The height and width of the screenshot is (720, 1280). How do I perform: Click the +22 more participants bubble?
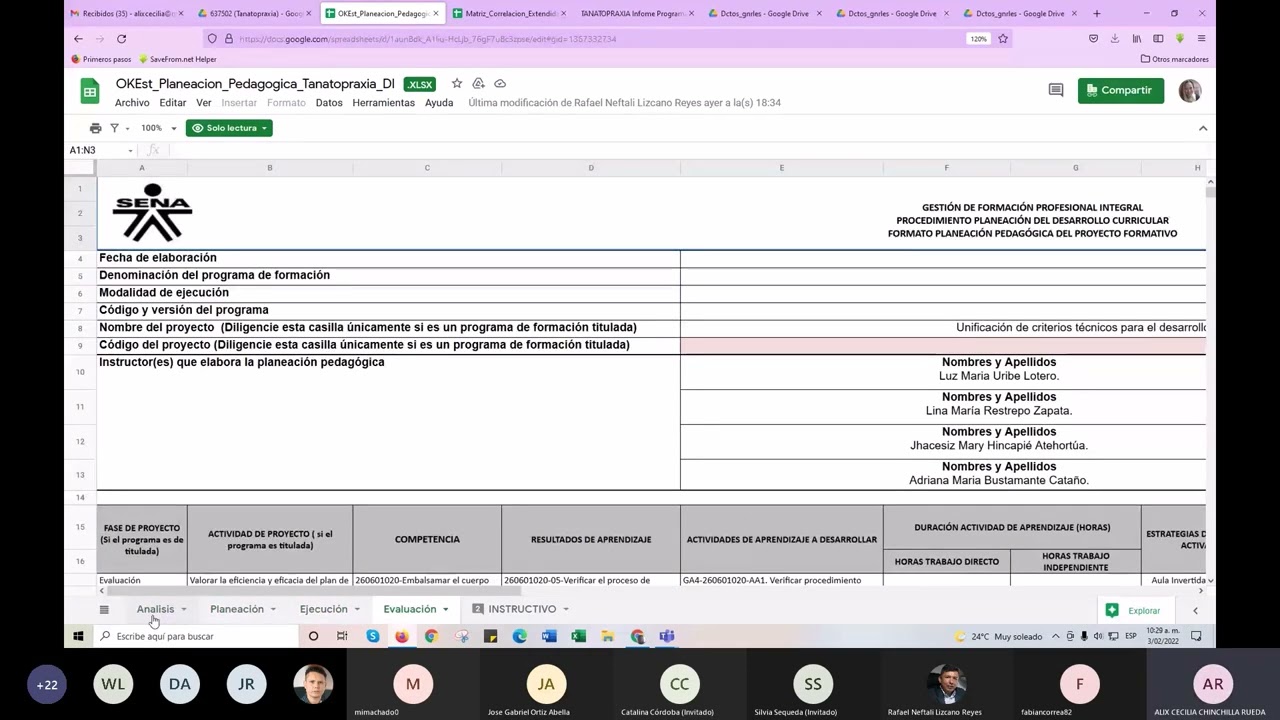coord(46,685)
